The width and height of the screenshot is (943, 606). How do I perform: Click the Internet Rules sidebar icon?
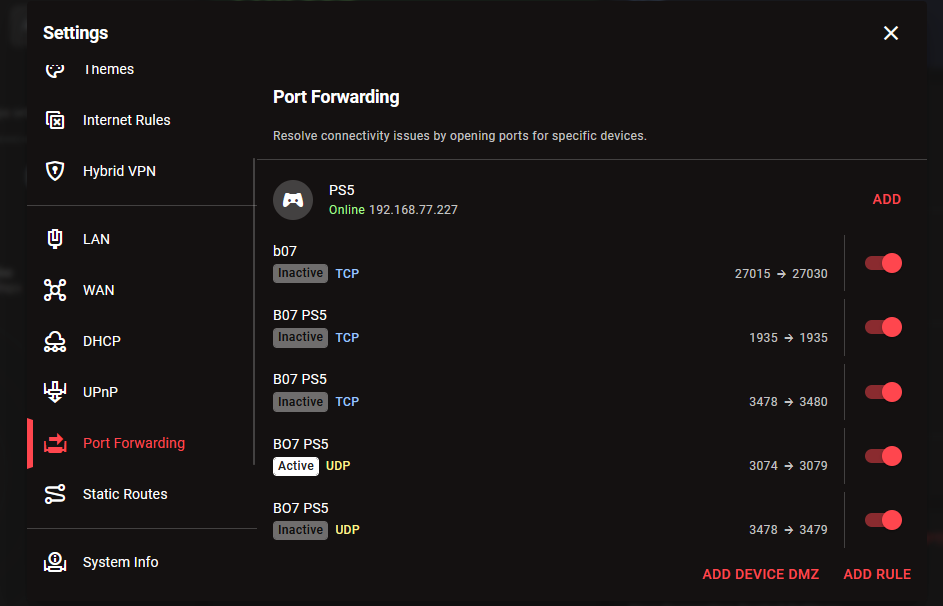[55, 120]
